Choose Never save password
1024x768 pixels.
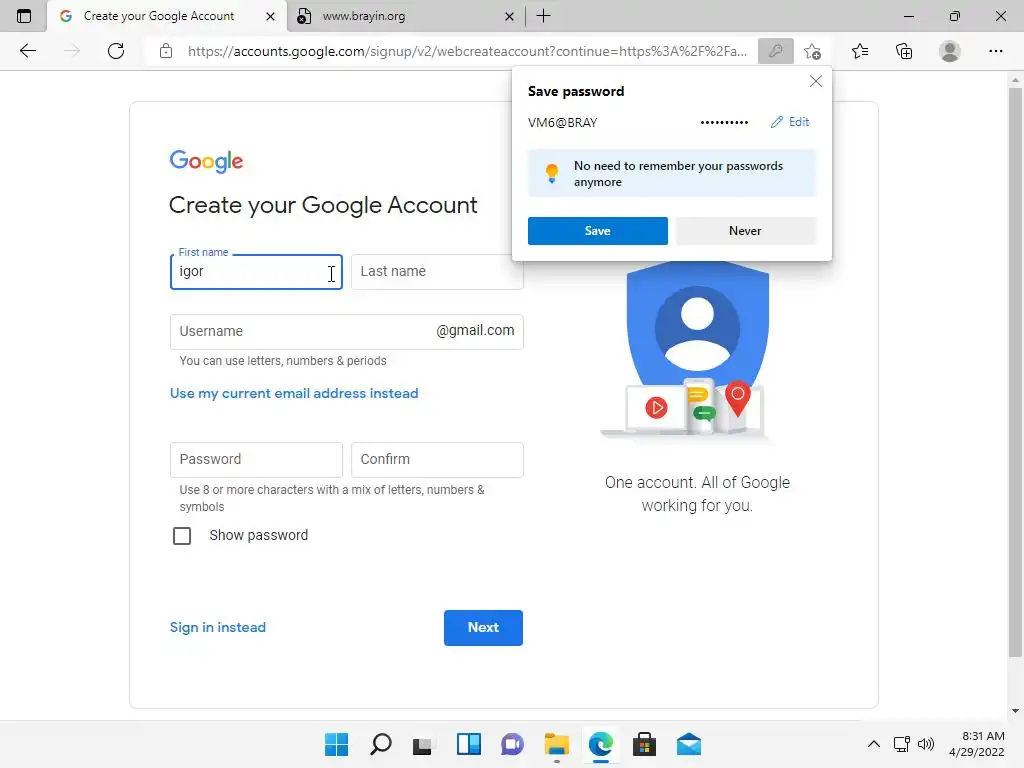click(x=745, y=231)
